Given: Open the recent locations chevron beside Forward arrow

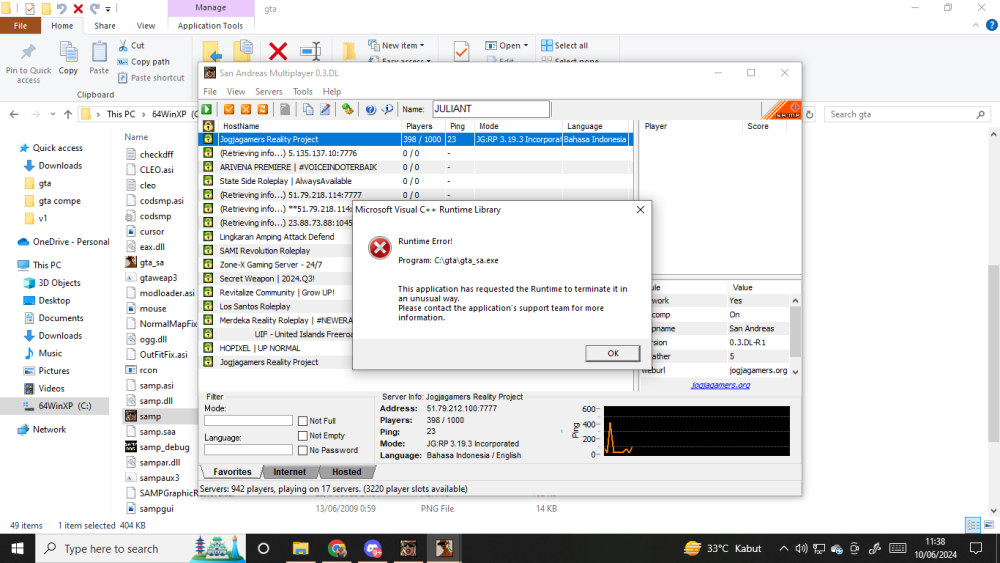Looking at the screenshot, I should [52, 114].
